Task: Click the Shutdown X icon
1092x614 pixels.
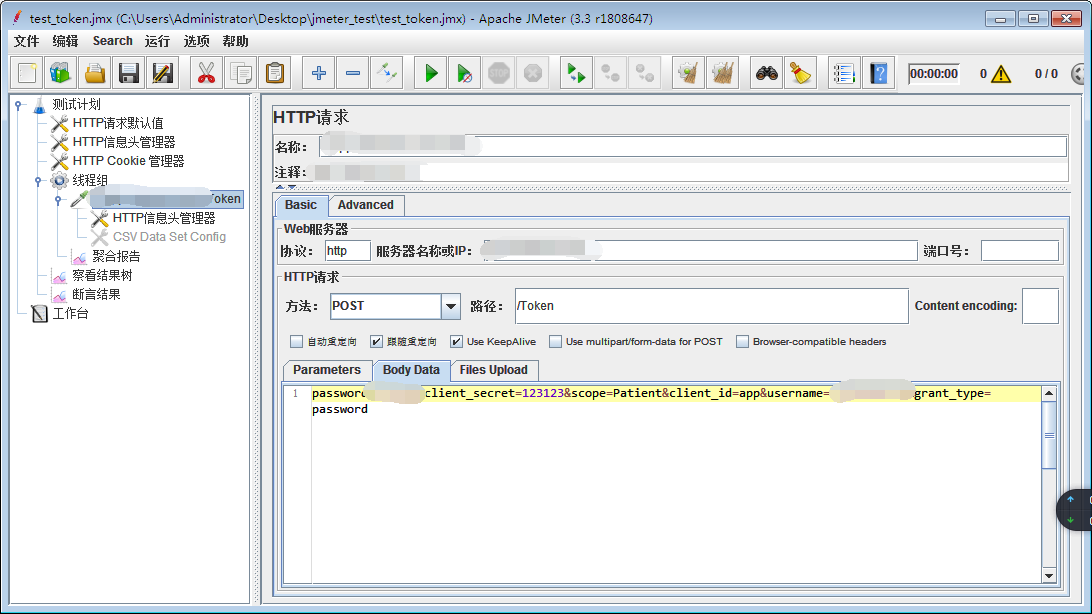Action: (x=533, y=73)
